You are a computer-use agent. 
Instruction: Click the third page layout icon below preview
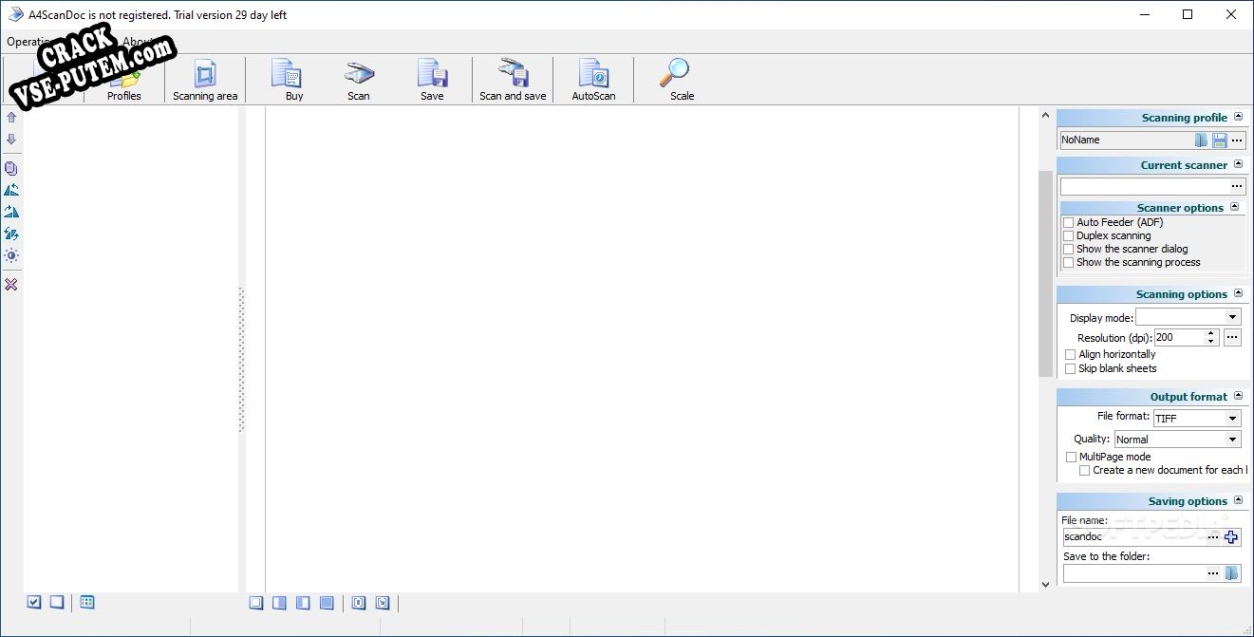click(303, 603)
